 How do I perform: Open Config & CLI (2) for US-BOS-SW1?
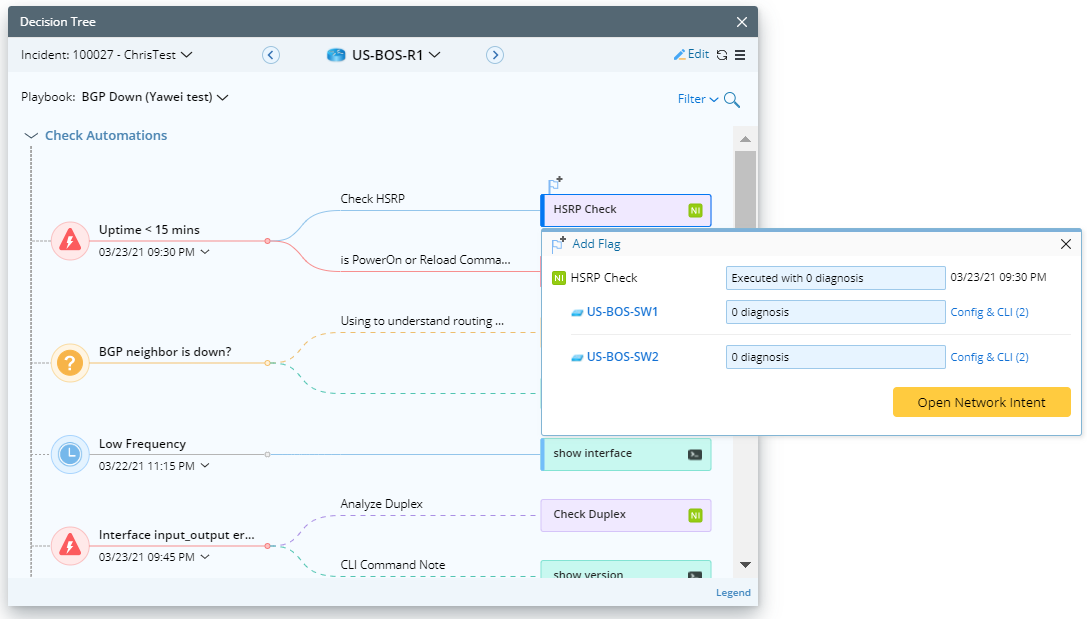989,312
